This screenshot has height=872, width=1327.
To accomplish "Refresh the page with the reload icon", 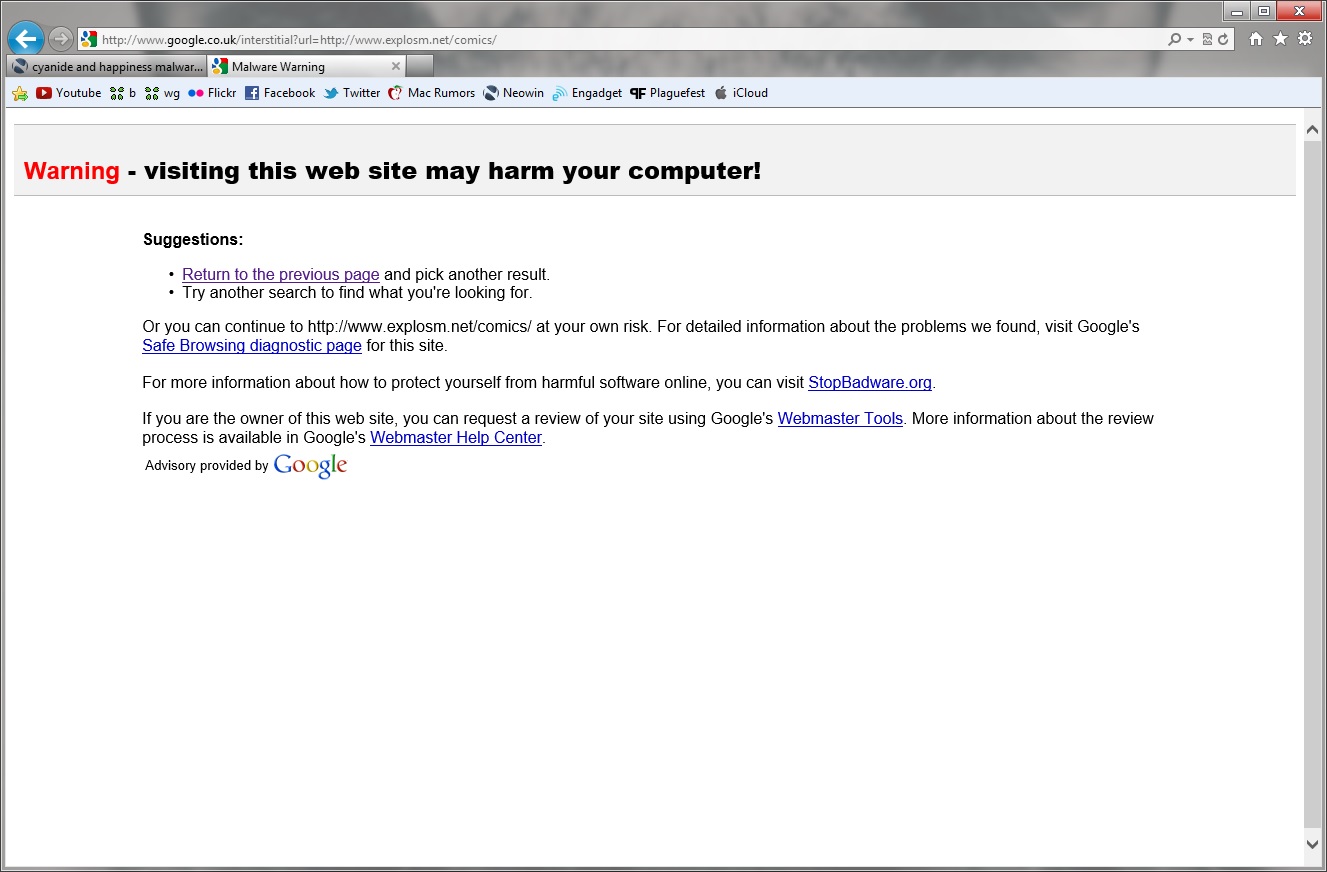I will (1223, 40).
